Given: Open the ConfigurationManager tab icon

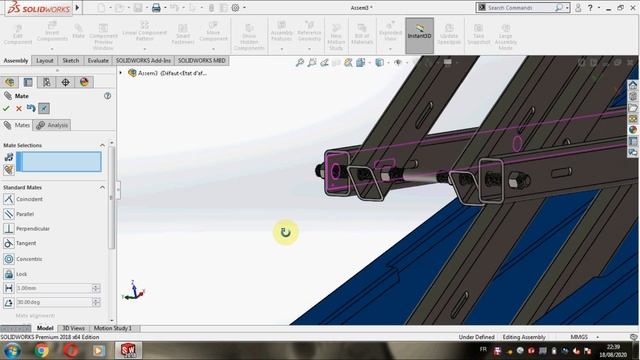Looking at the screenshot, I should pos(47,82).
